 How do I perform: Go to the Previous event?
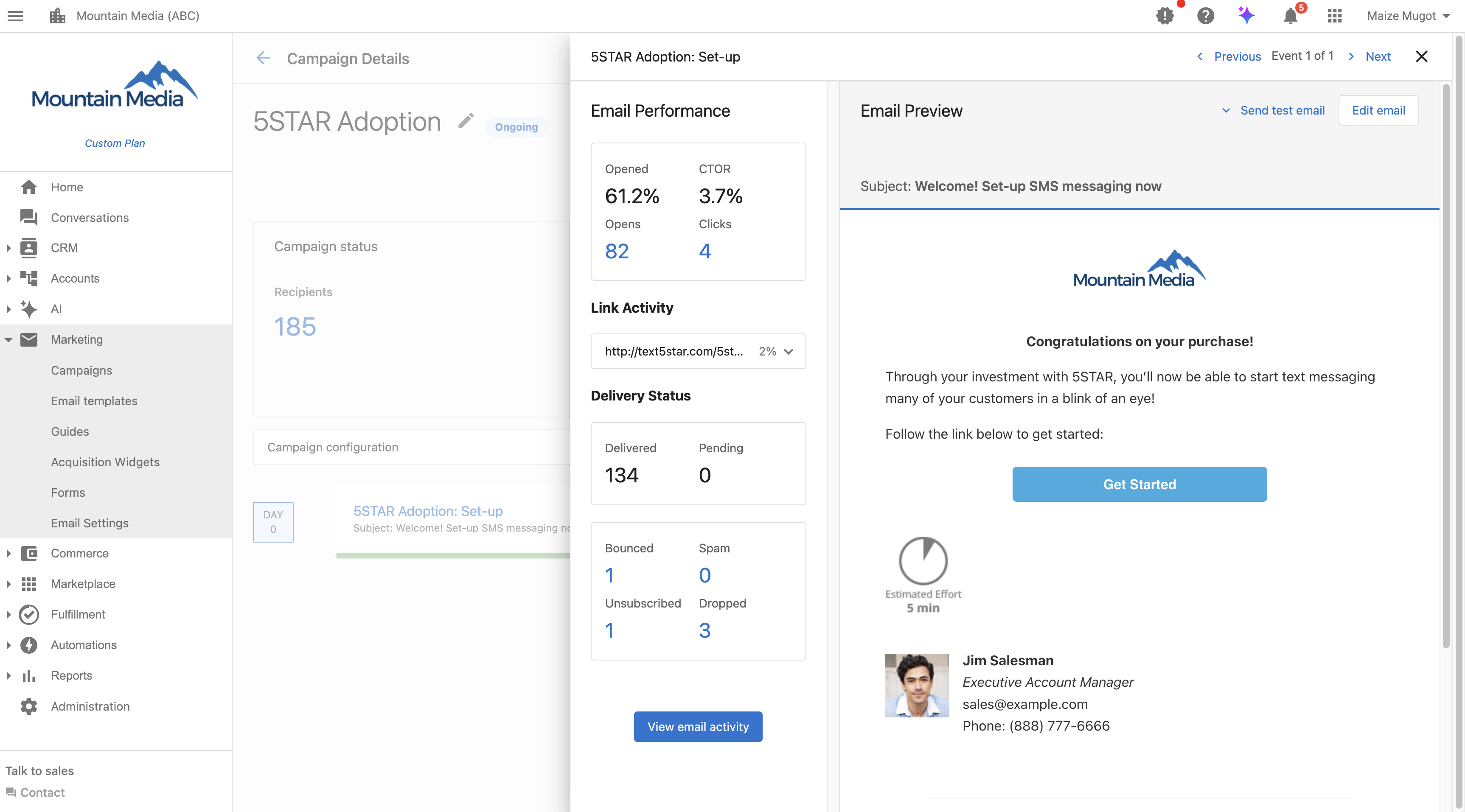[1229, 56]
